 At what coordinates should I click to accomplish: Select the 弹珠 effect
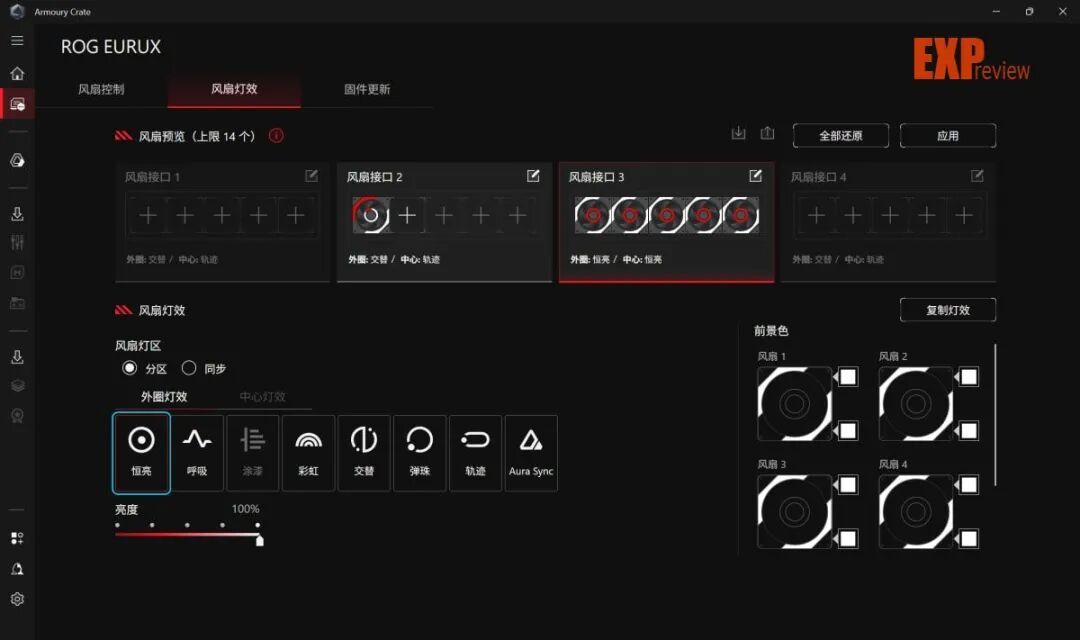pos(419,453)
